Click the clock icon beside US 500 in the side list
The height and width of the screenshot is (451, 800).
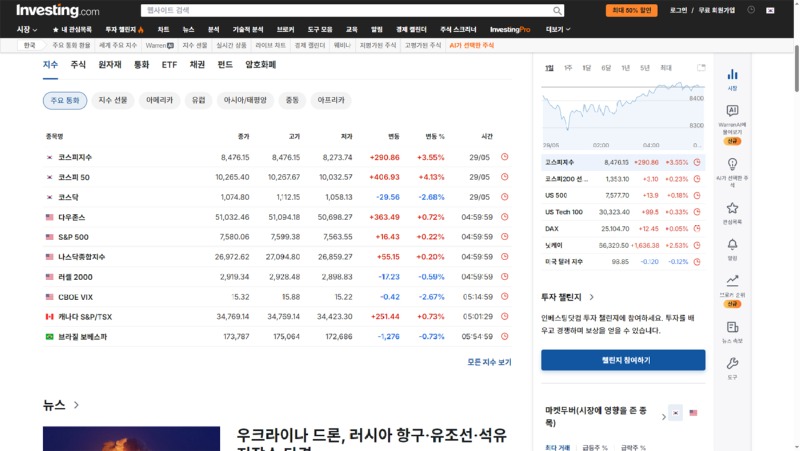[697, 195]
